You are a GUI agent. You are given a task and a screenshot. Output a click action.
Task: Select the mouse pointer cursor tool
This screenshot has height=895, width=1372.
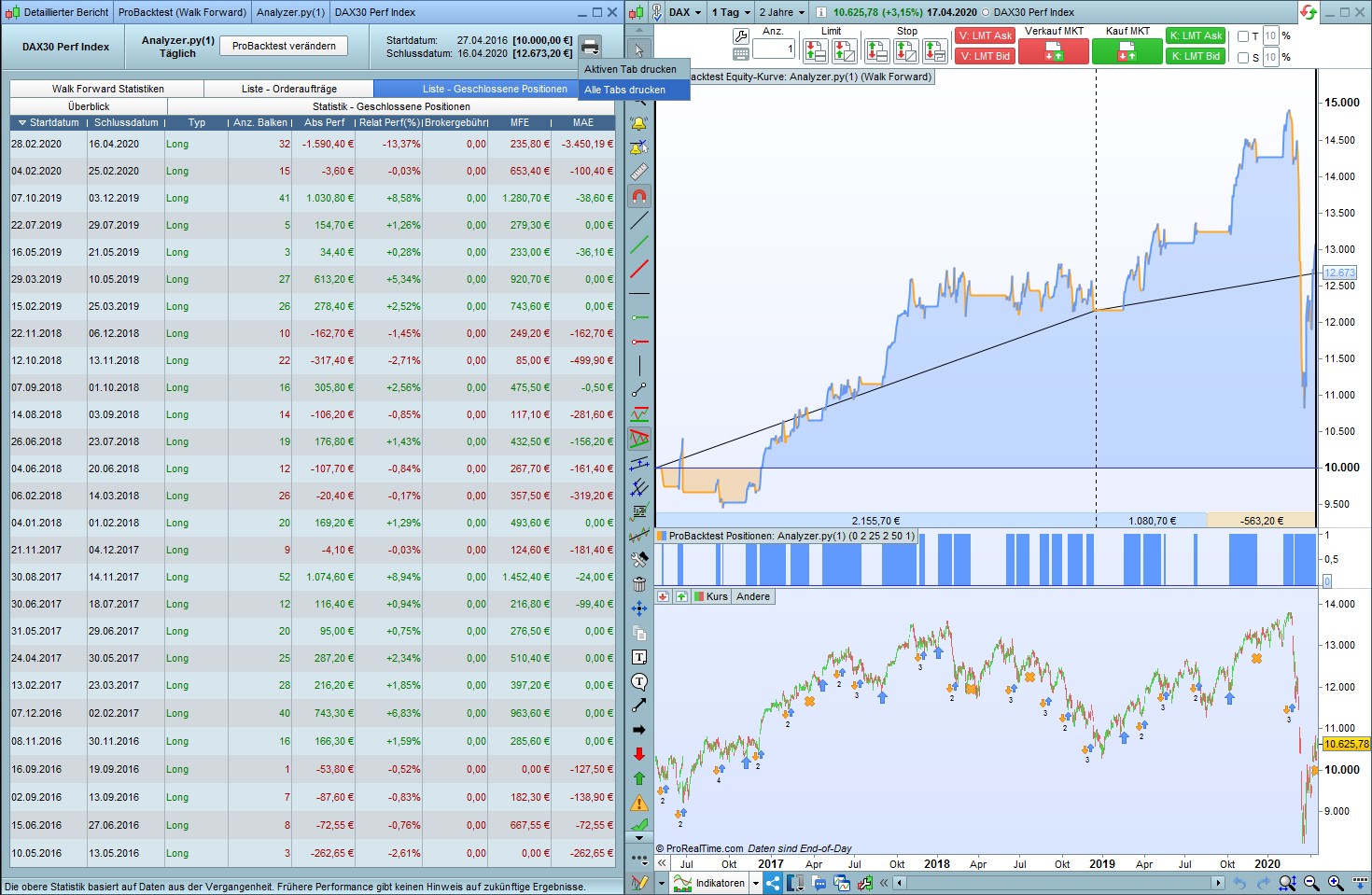639,50
